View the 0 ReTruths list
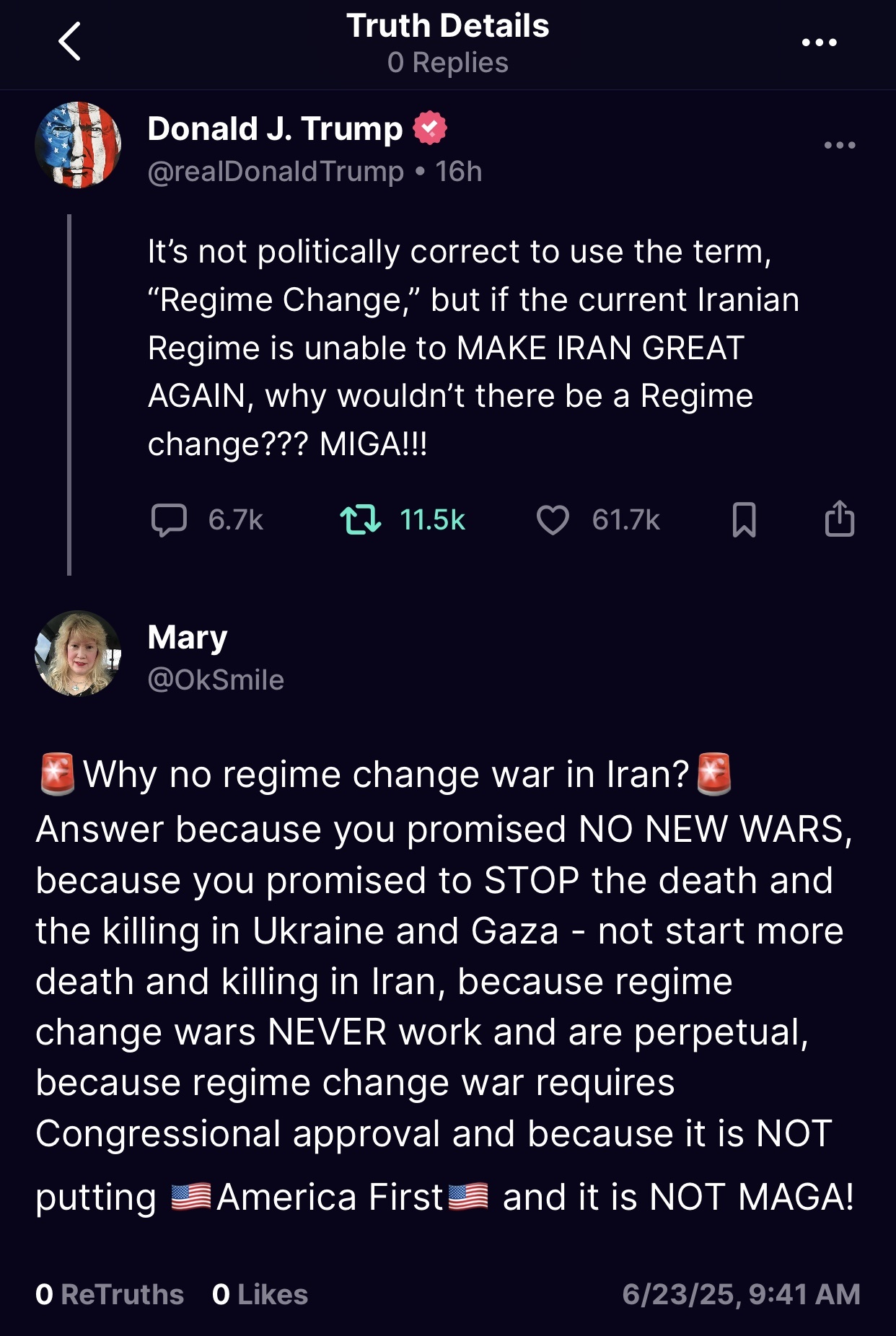Image resolution: width=896 pixels, height=1336 pixels. click(x=110, y=1294)
